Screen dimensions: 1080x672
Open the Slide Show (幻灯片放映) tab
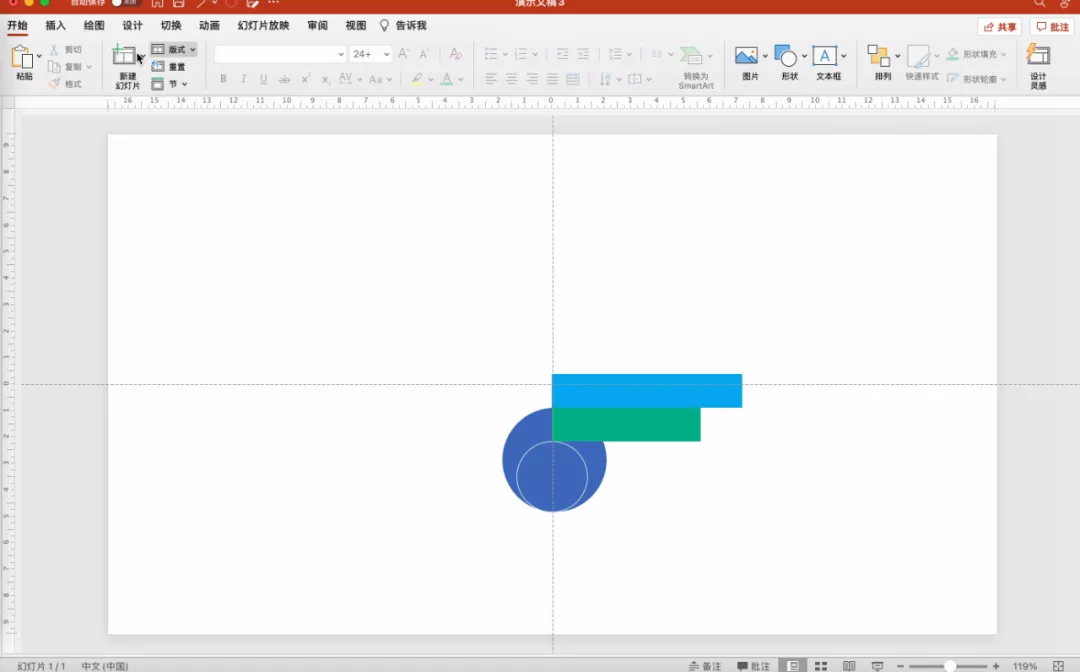[263, 25]
